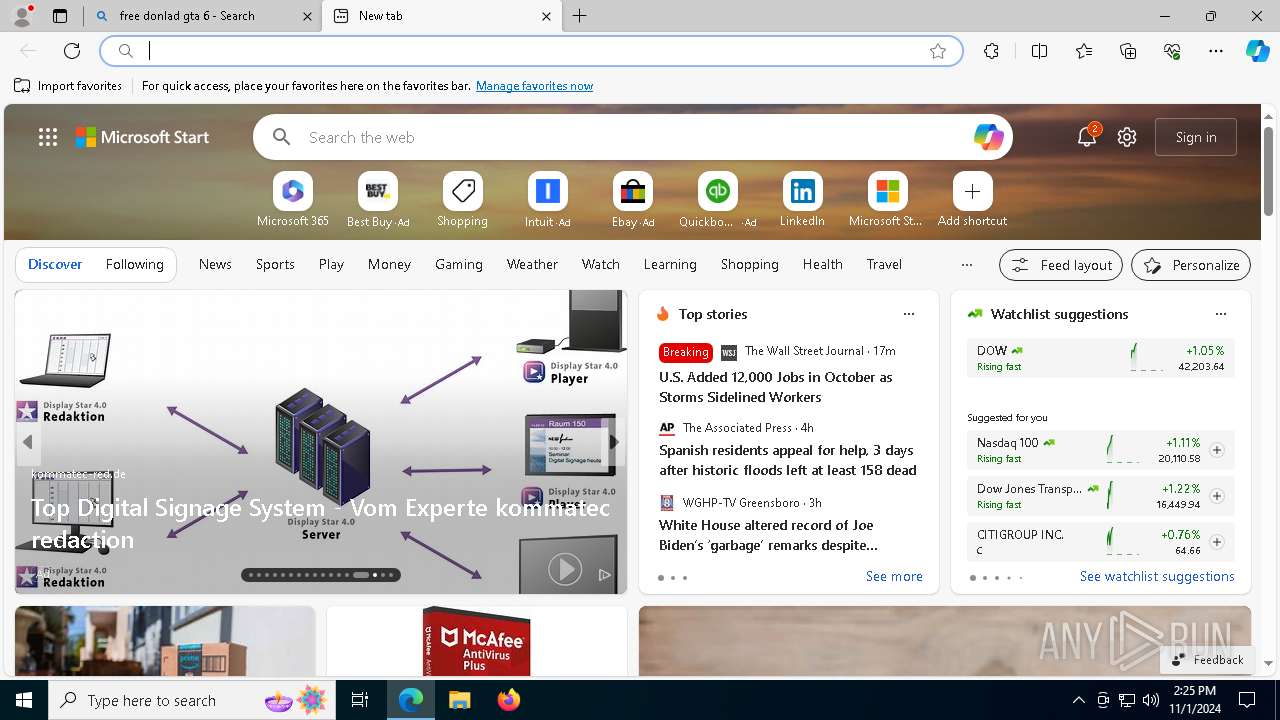The image size is (1280, 720).
Task: Click the Personalize button
Action: 1191,265
